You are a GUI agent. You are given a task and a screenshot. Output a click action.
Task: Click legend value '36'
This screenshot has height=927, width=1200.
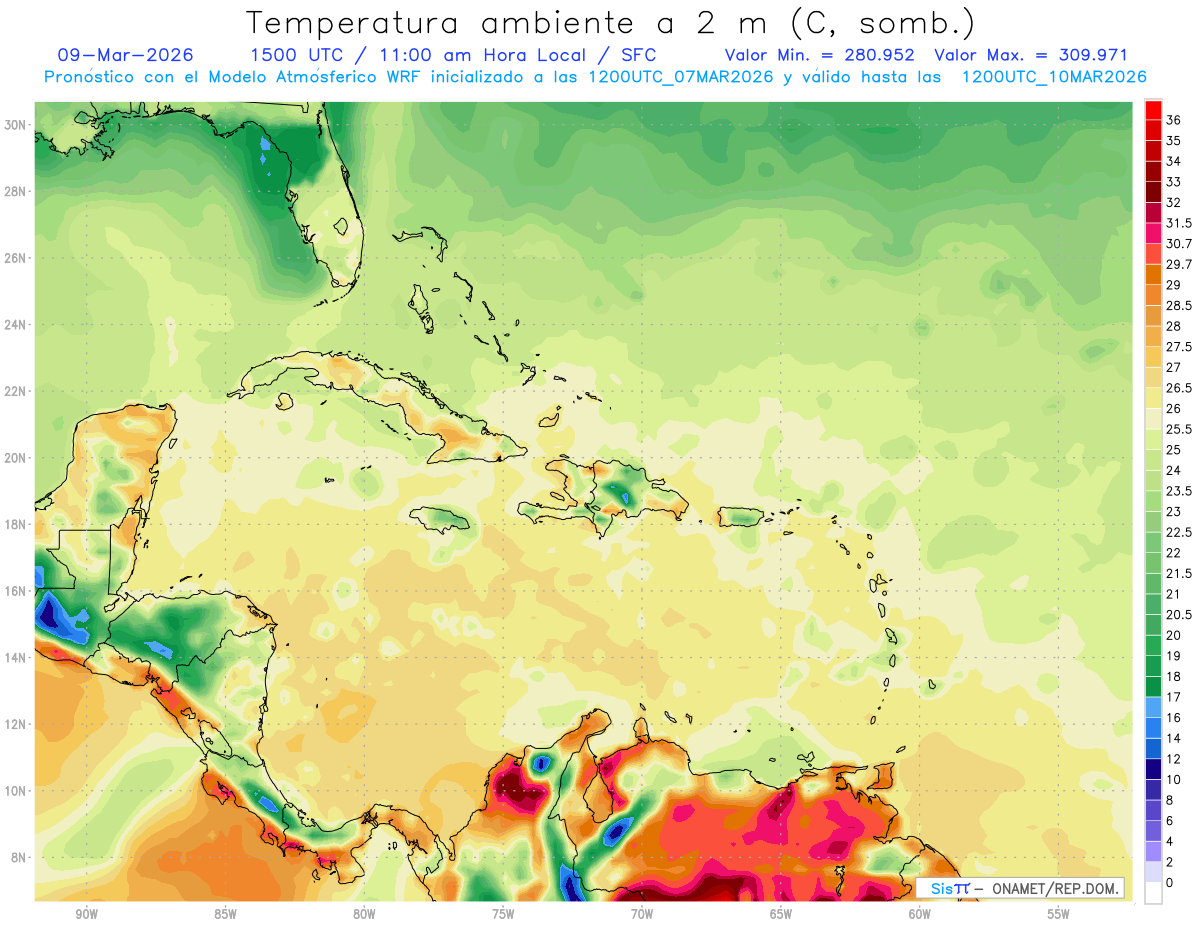tap(1174, 120)
